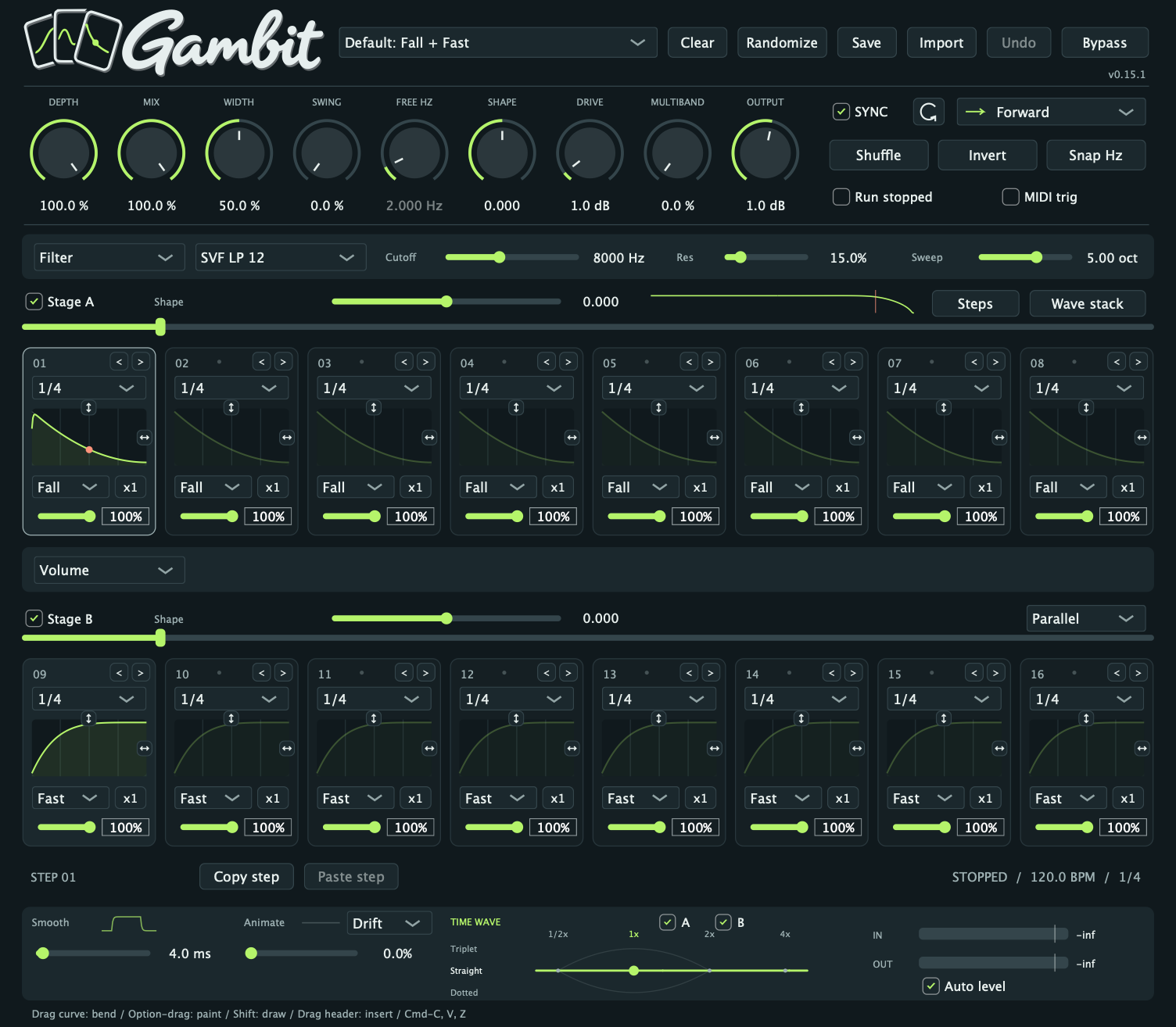This screenshot has height=1027, width=1176.
Task: Click next arrow on step 10
Action: coord(283,672)
